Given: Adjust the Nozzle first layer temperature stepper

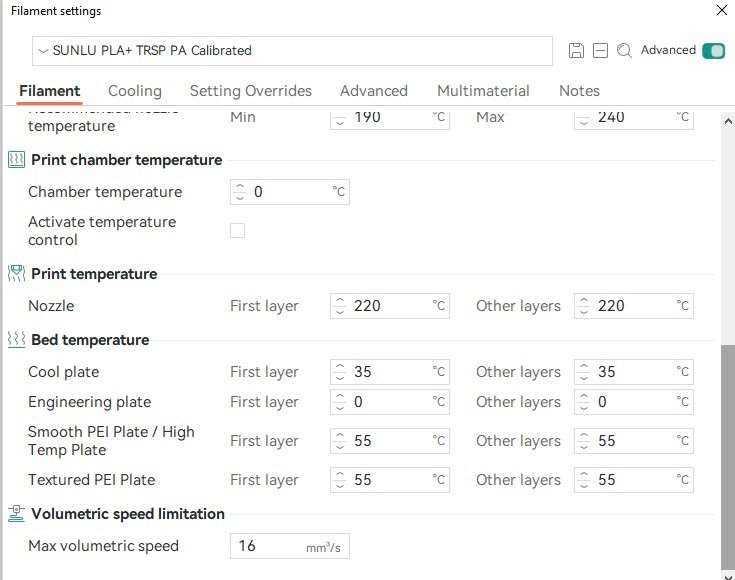Looking at the screenshot, I should (340, 306).
